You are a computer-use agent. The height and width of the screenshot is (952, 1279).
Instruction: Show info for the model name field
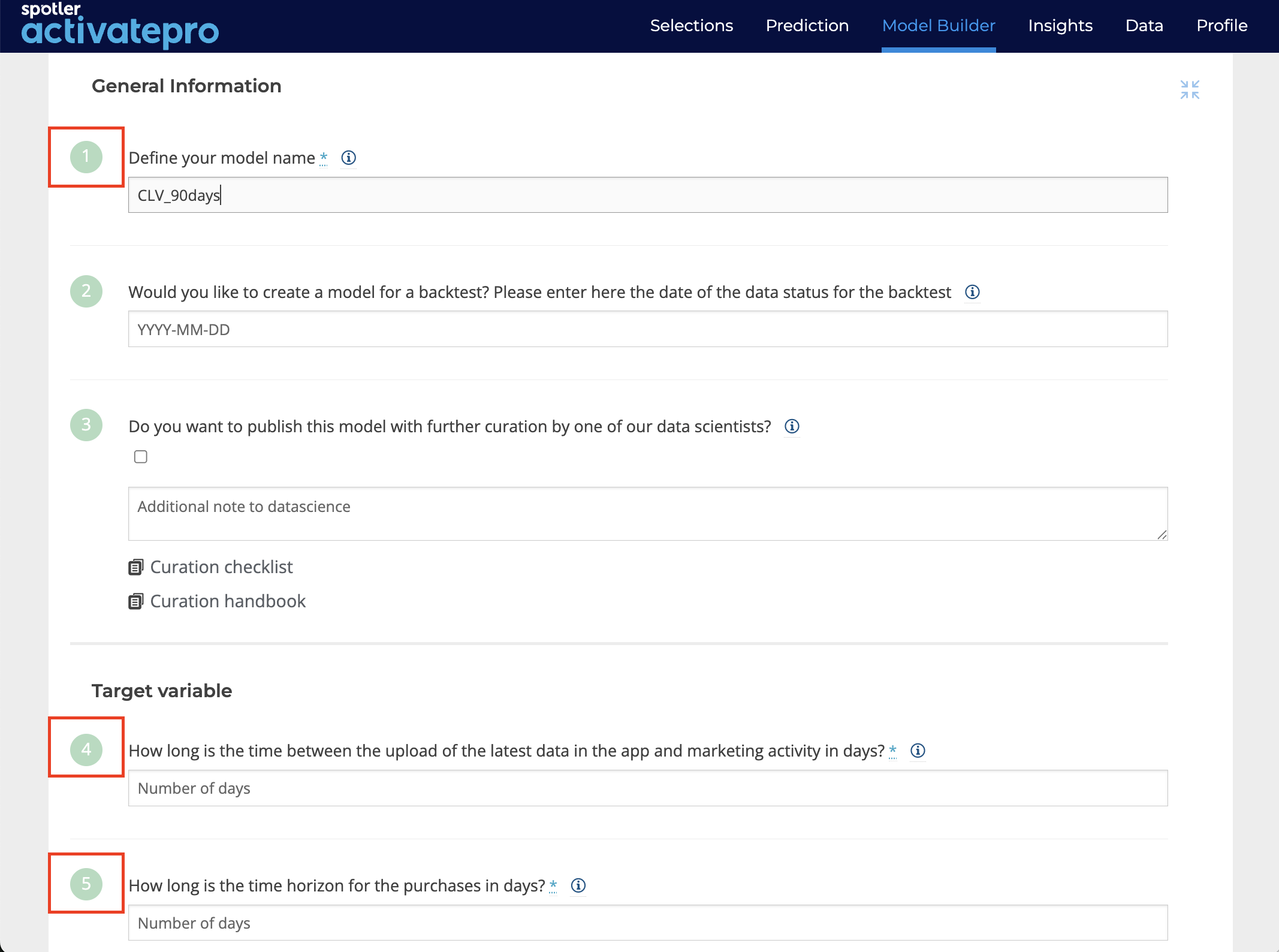(x=348, y=158)
